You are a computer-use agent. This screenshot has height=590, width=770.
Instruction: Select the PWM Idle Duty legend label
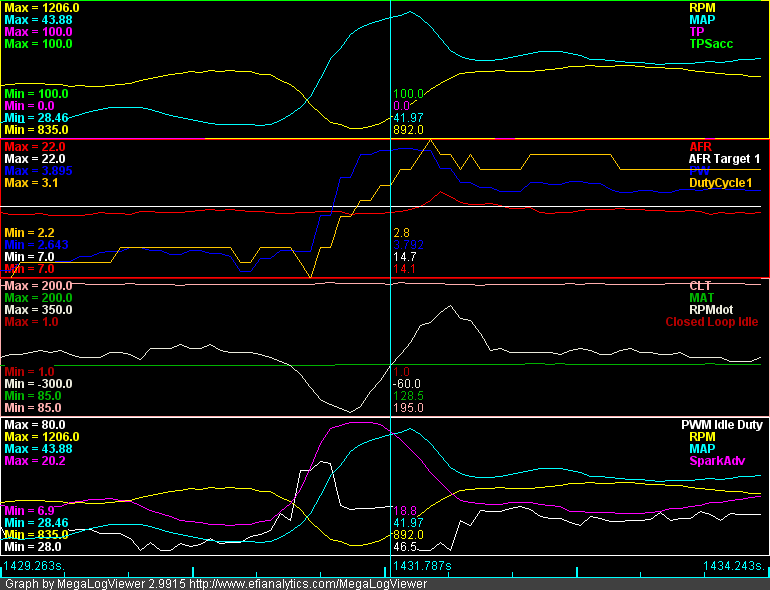pyautogui.click(x=722, y=425)
